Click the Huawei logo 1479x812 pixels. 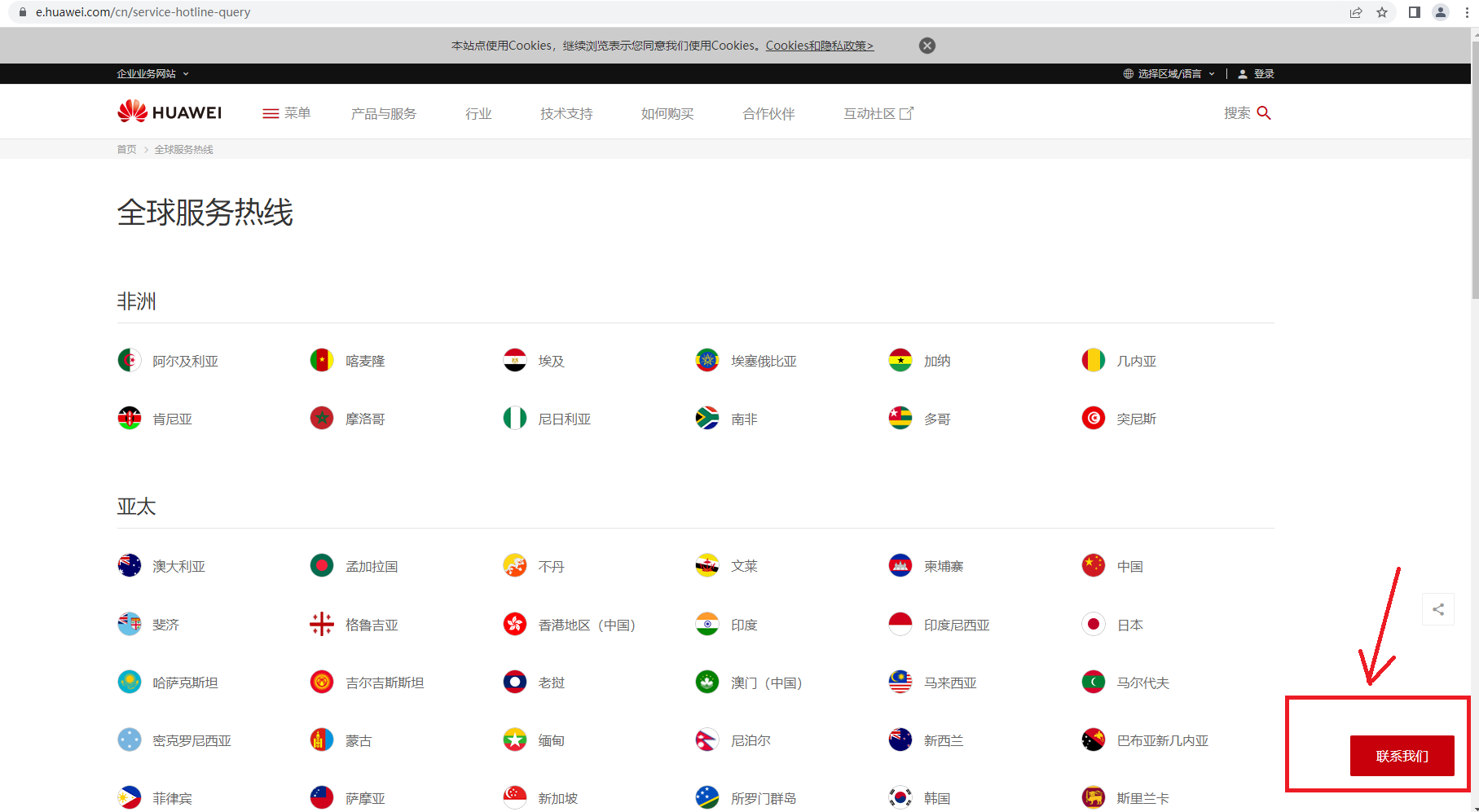(169, 112)
